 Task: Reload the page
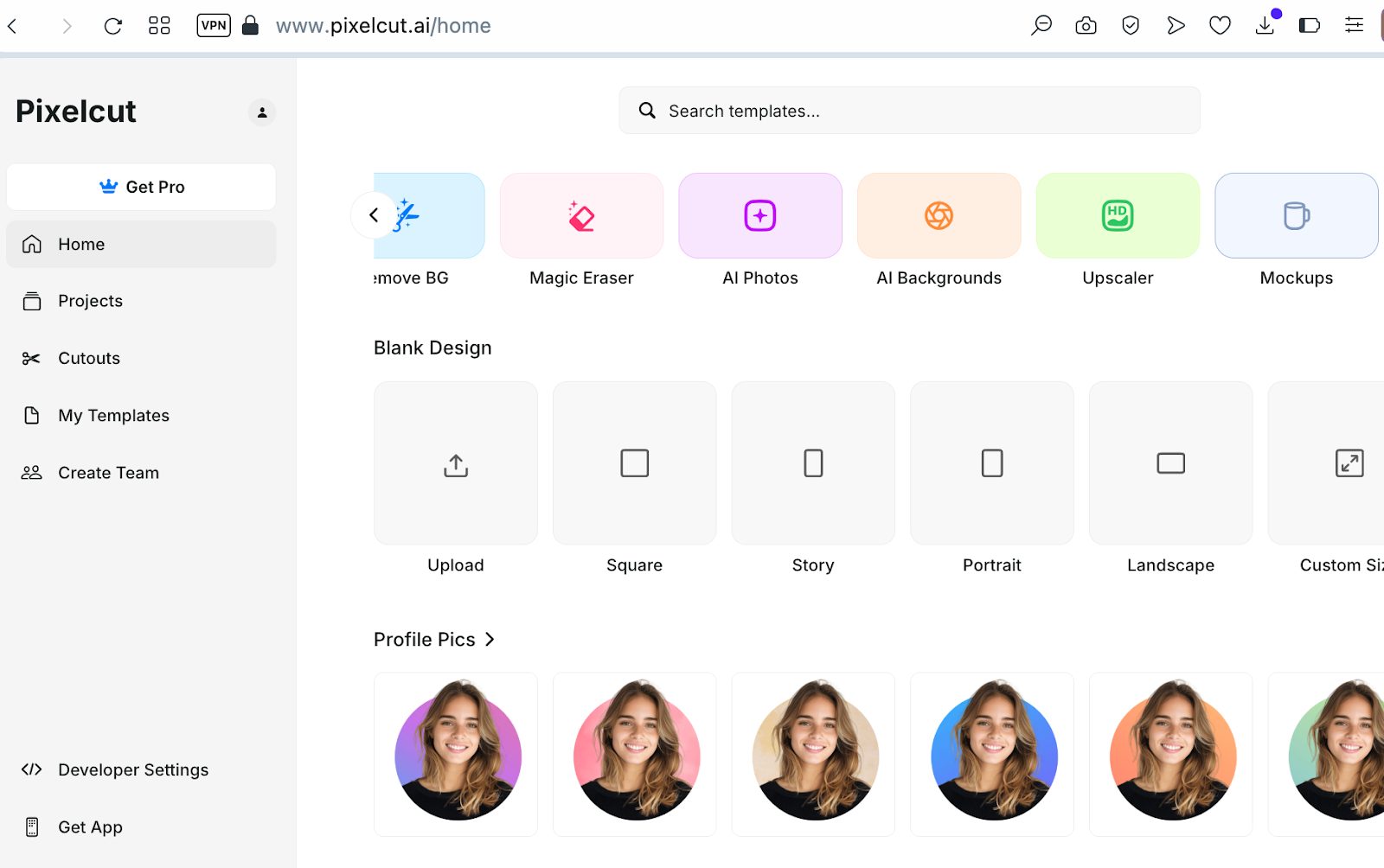coord(112,26)
